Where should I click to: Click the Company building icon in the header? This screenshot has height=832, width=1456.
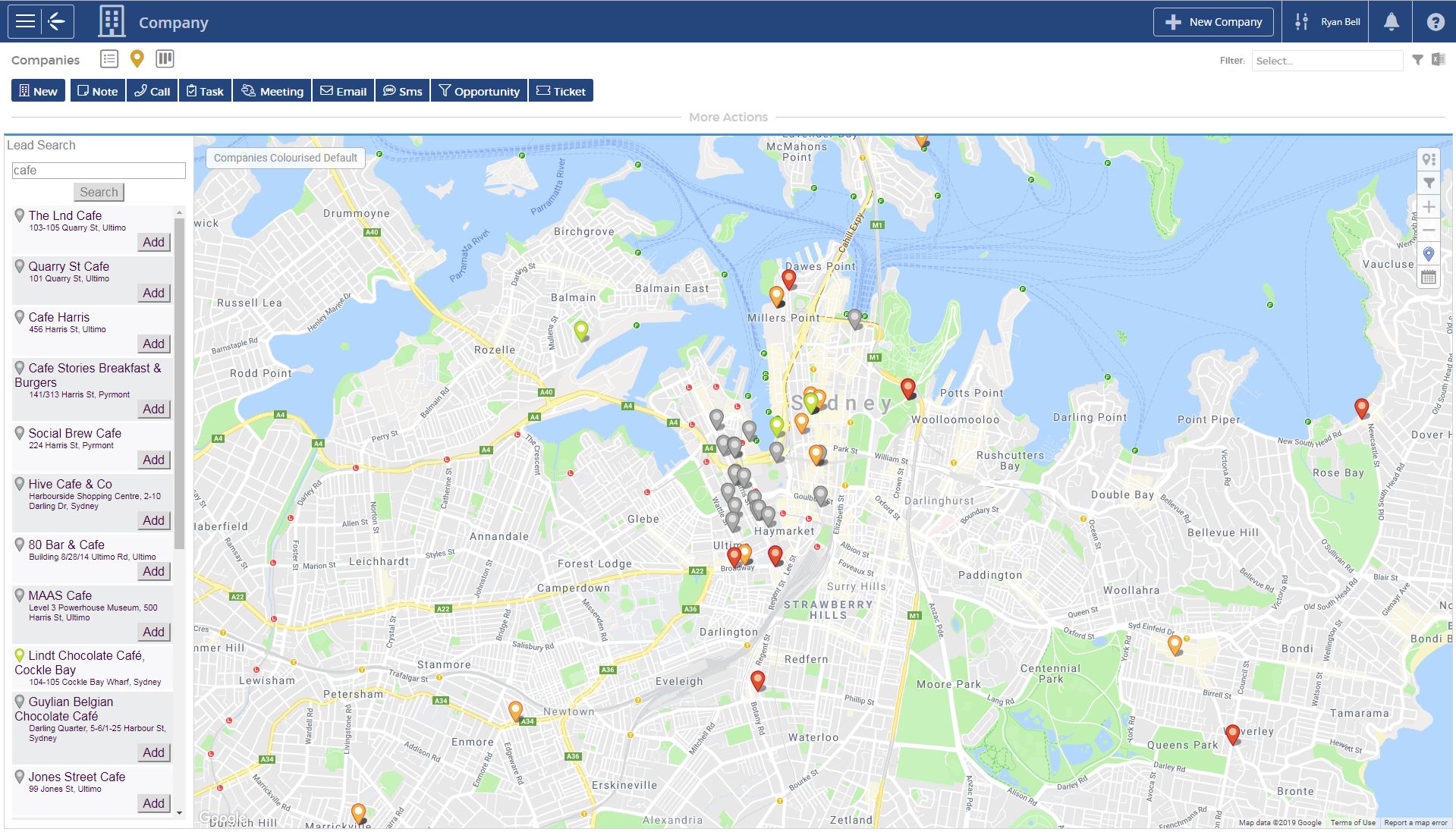pos(112,21)
